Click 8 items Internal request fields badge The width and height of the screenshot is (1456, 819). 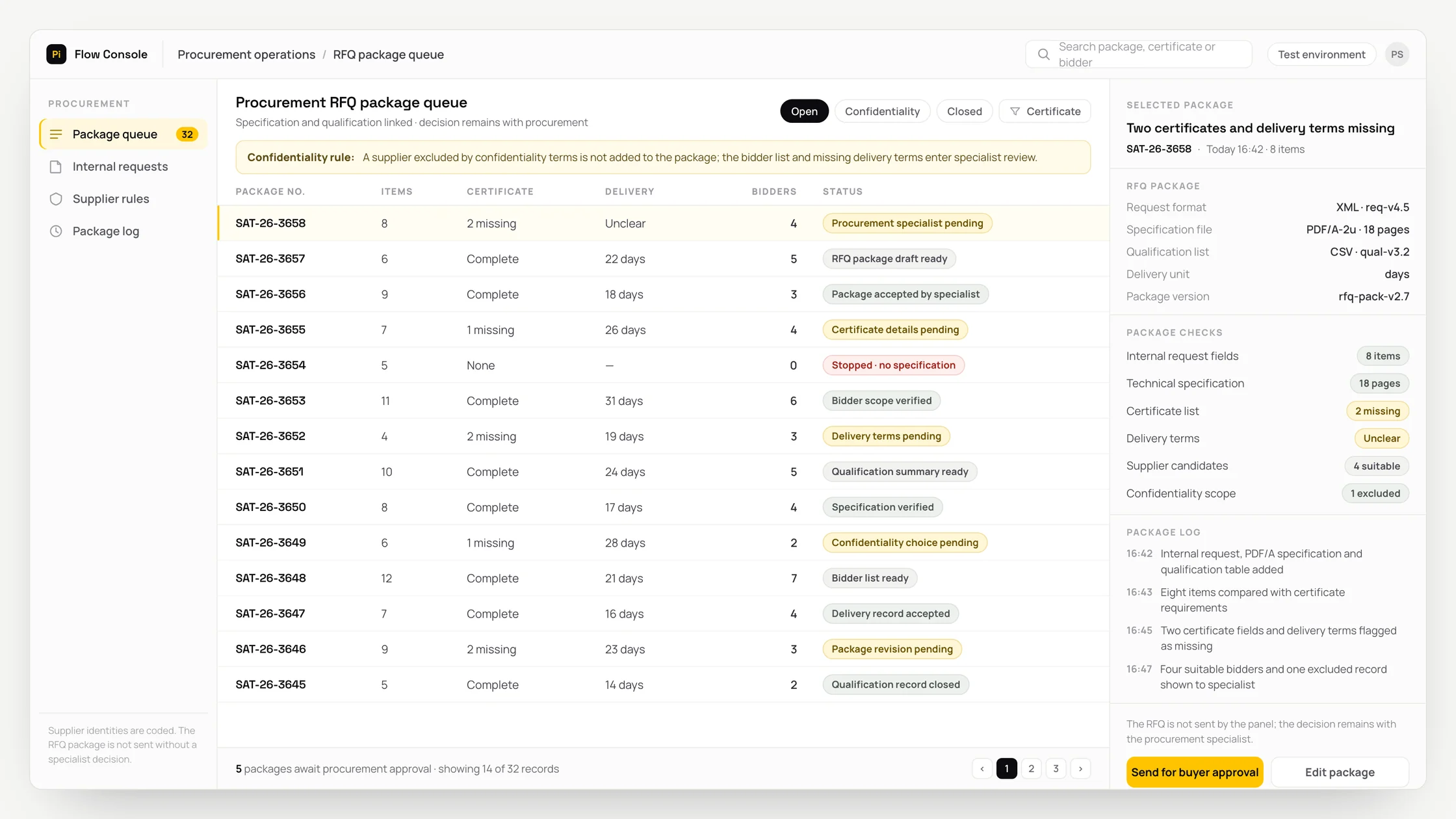tap(1383, 356)
